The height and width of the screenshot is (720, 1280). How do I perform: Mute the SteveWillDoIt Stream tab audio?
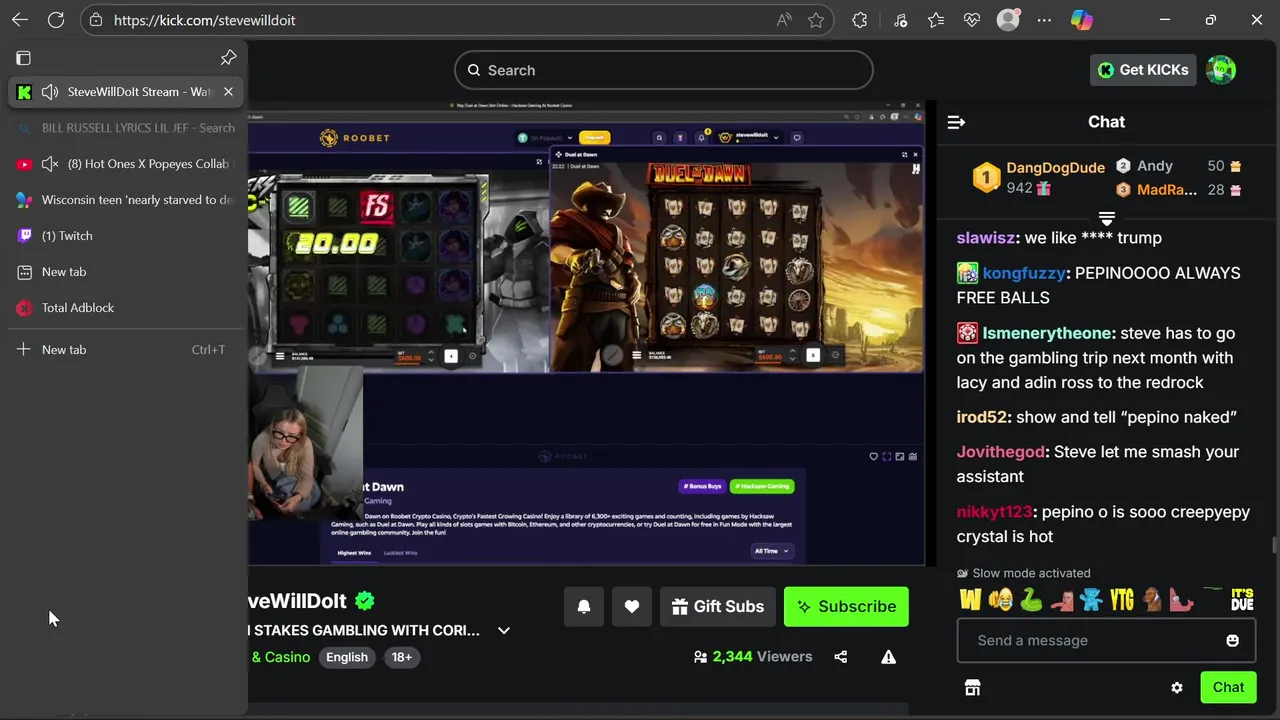[x=50, y=92]
